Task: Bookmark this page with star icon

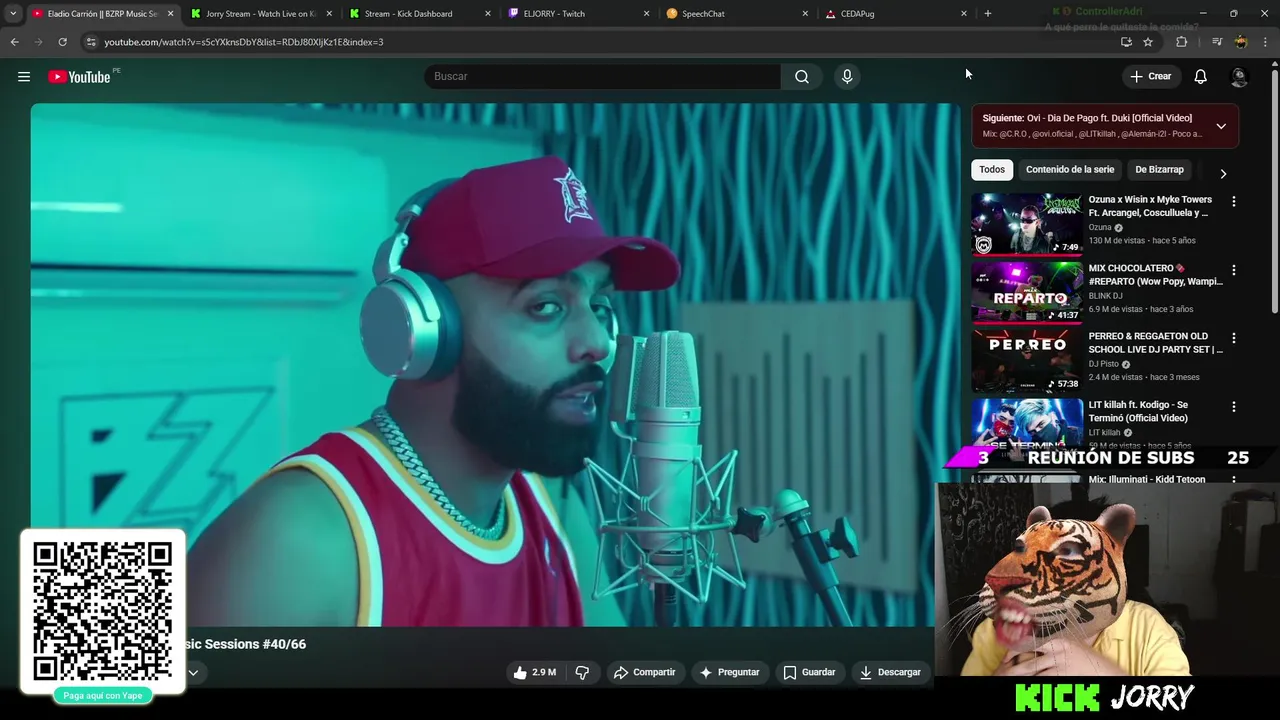Action: 1148,42
